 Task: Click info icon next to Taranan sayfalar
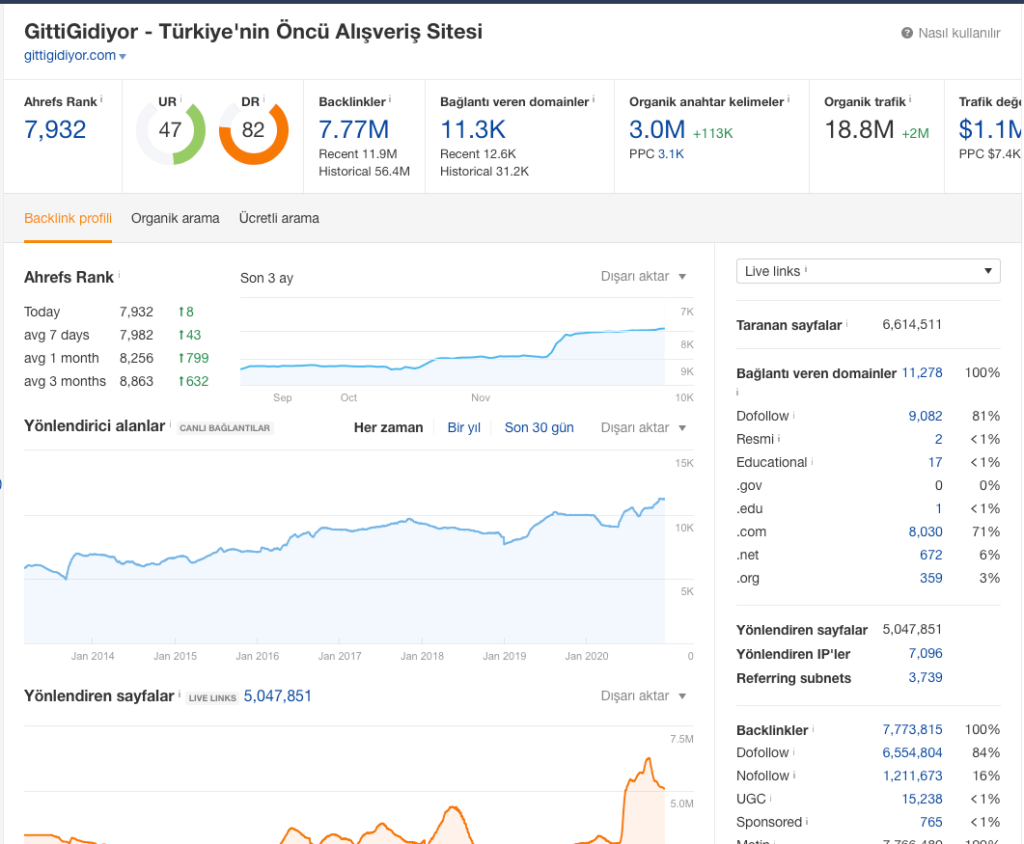pyautogui.click(x=847, y=323)
